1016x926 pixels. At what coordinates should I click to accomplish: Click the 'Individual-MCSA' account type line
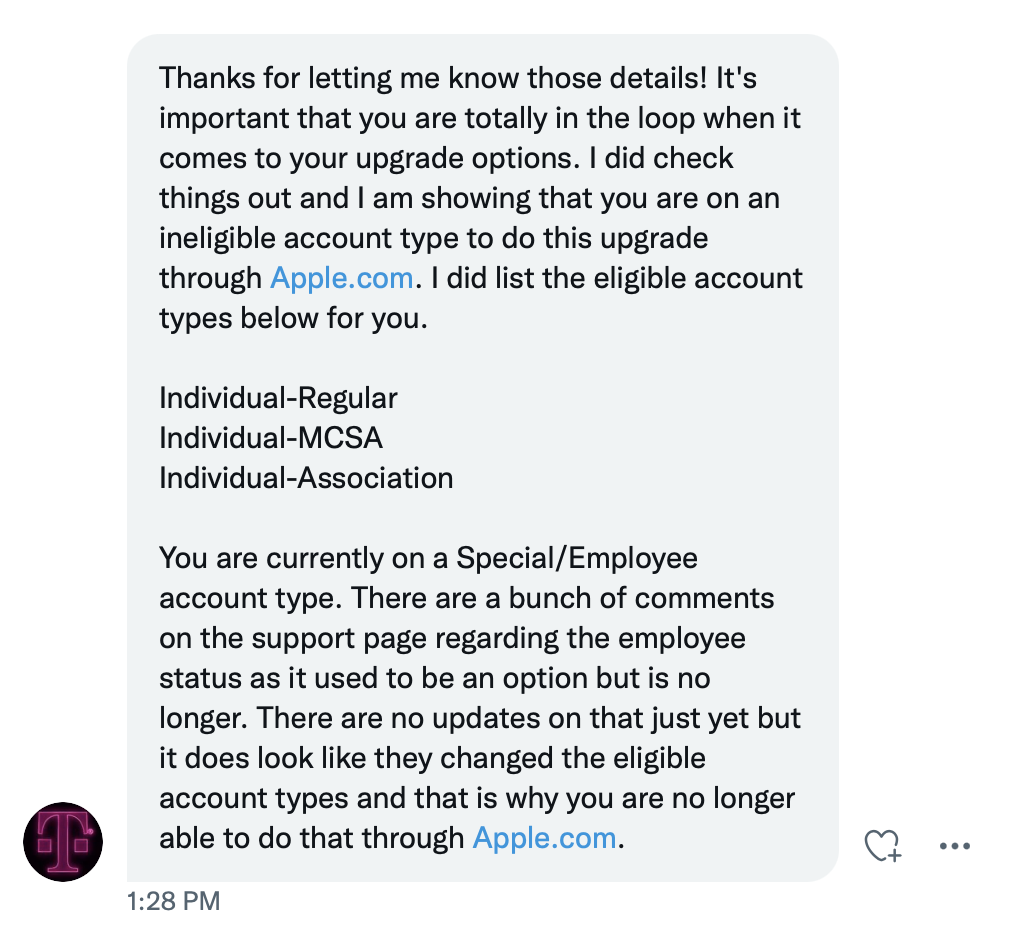tap(271, 439)
